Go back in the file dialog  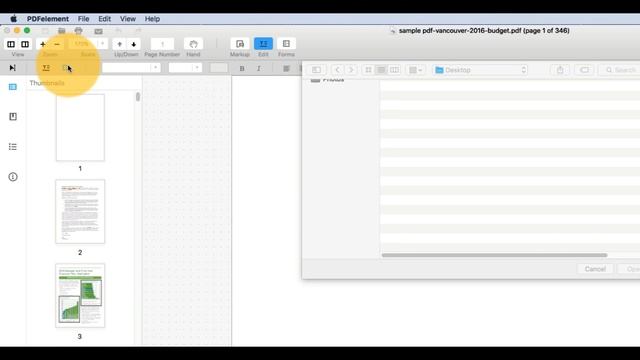[x=337, y=70]
